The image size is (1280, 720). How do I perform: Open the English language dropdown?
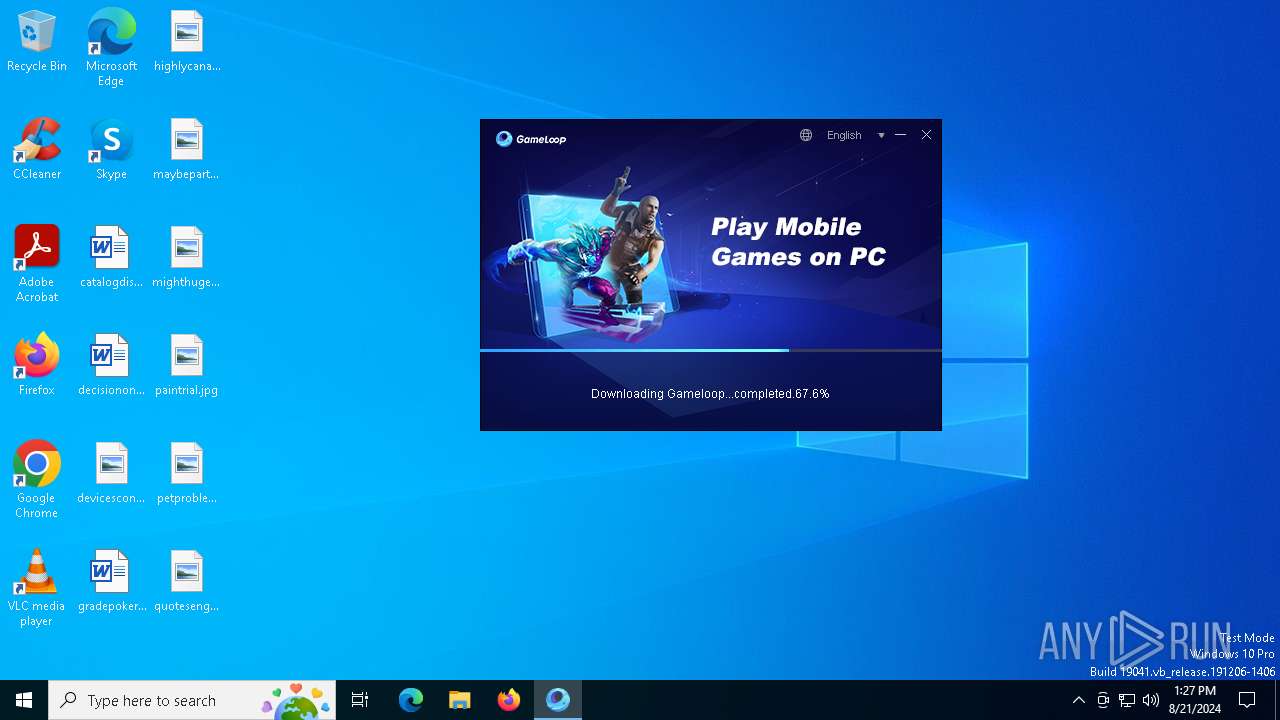pos(855,135)
